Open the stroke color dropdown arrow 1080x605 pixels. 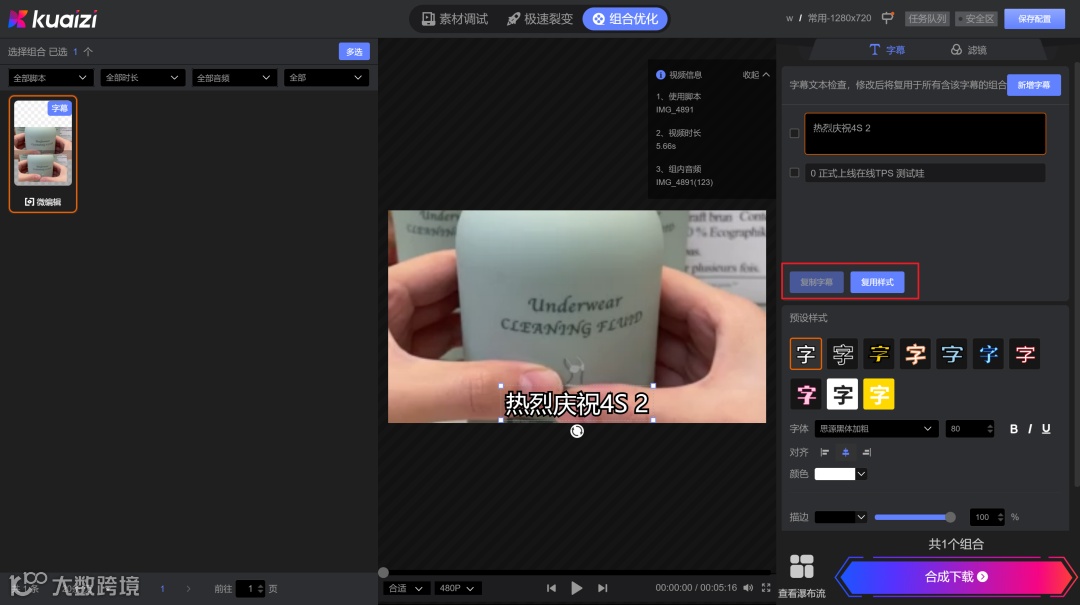(861, 517)
